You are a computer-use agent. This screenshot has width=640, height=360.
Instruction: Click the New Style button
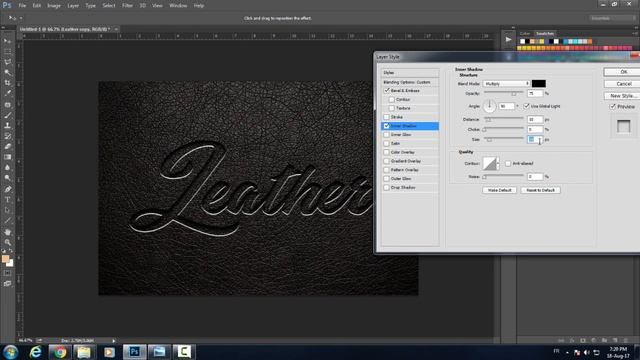622,96
